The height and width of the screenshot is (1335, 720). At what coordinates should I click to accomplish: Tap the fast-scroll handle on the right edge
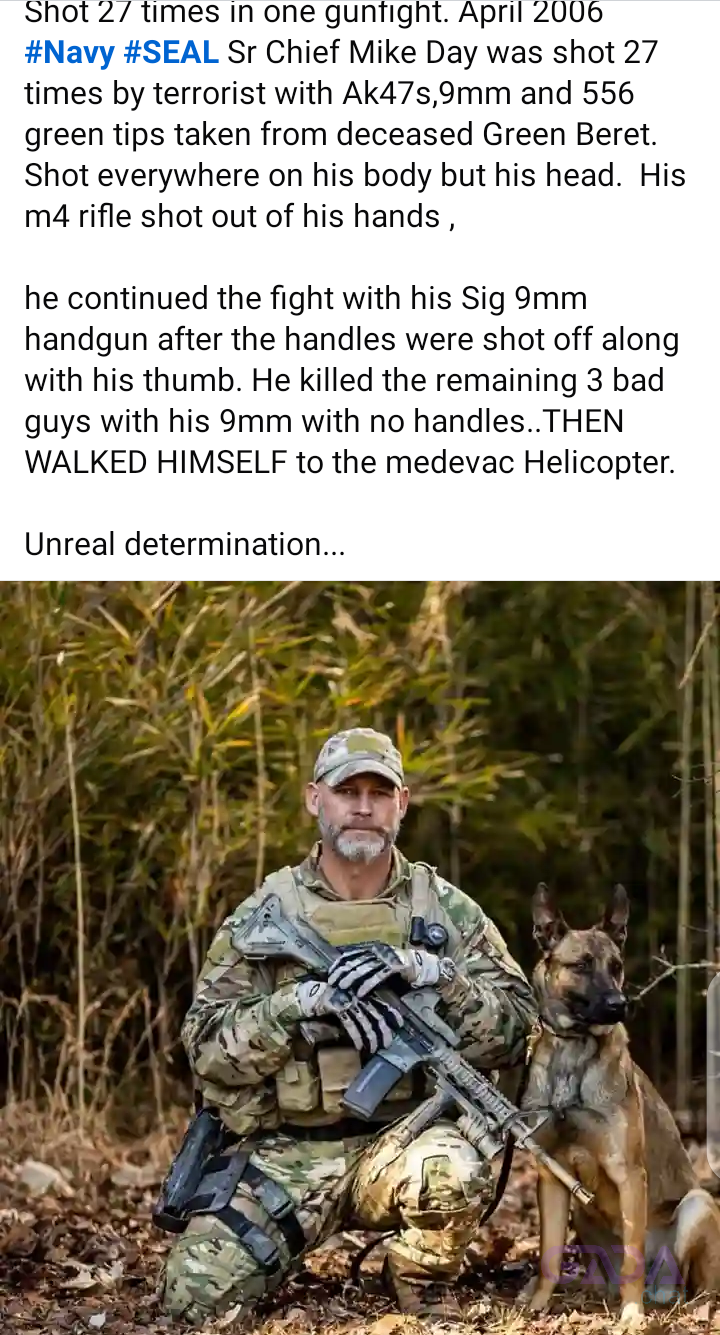coord(713,1075)
